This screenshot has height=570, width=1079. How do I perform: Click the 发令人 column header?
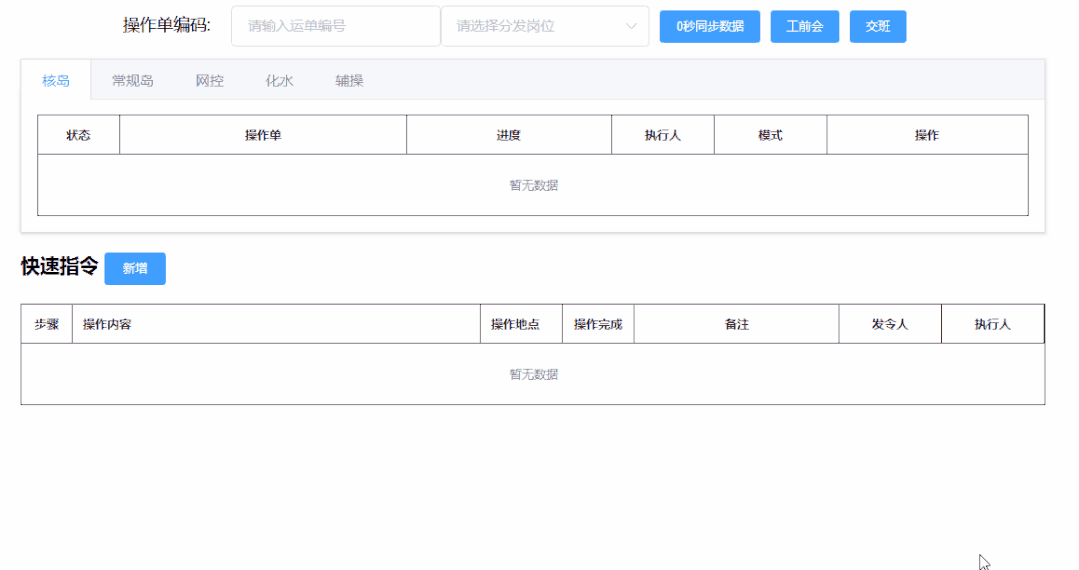click(x=889, y=324)
